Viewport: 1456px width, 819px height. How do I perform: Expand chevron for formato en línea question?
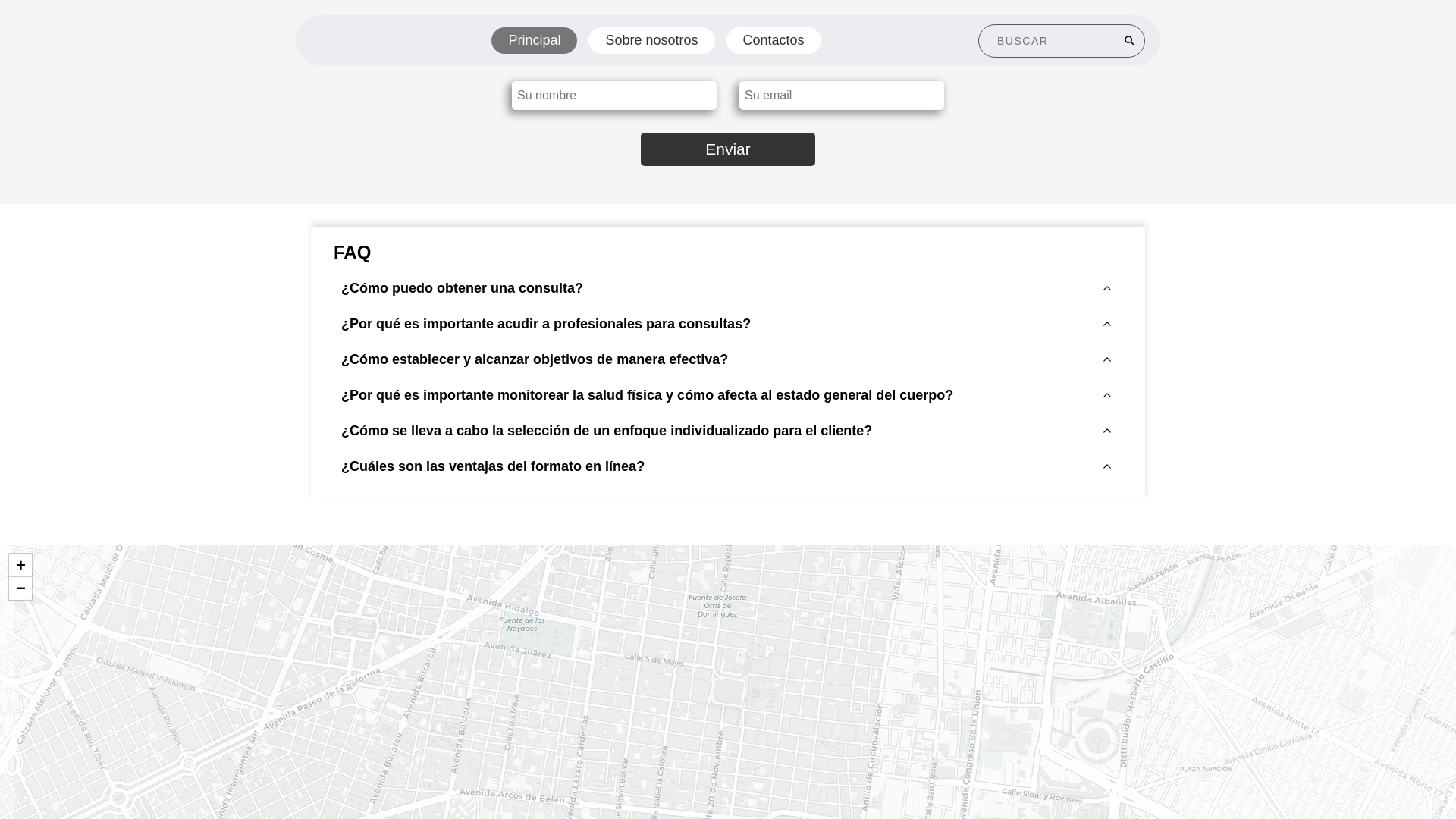coord(1107,466)
